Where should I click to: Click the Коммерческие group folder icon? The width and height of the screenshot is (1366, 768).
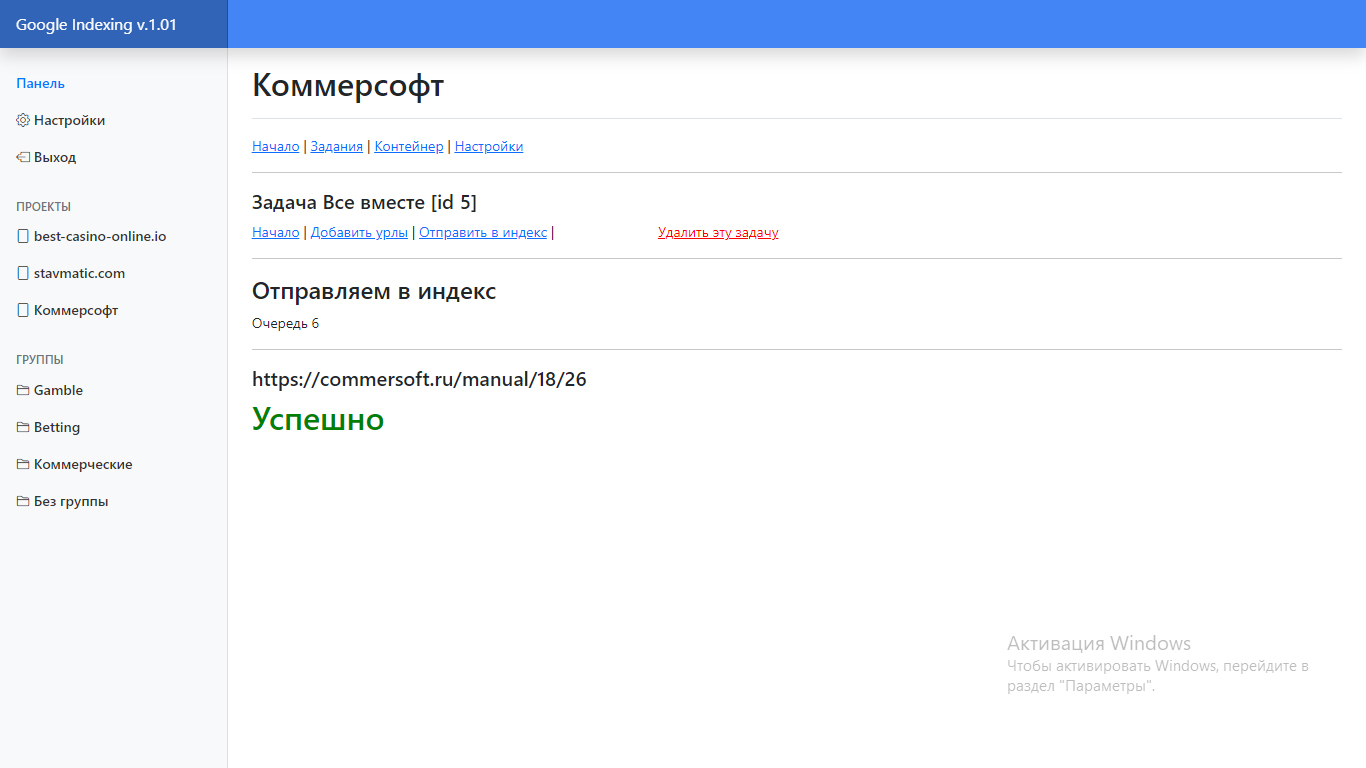[x=23, y=464]
